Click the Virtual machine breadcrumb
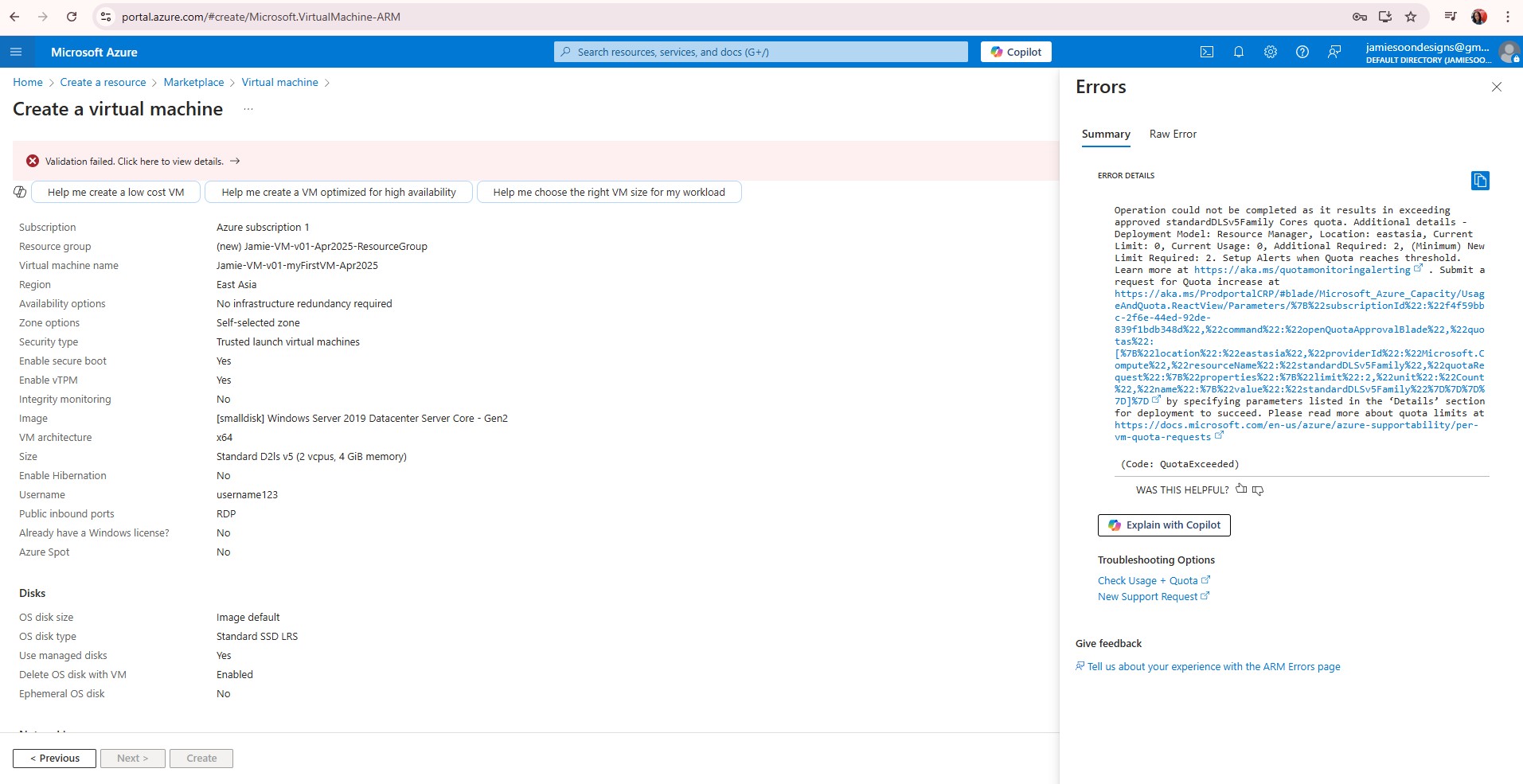Image resolution: width=1523 pixels, height=784 pixels. coord(279,83)
